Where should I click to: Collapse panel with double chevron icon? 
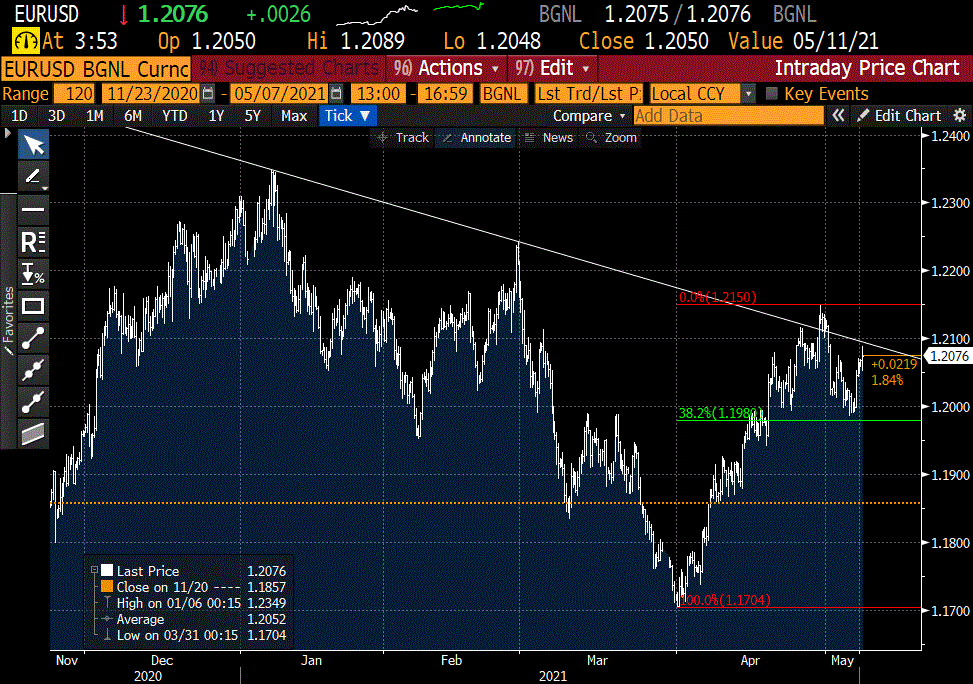click(x=839, y=115)
